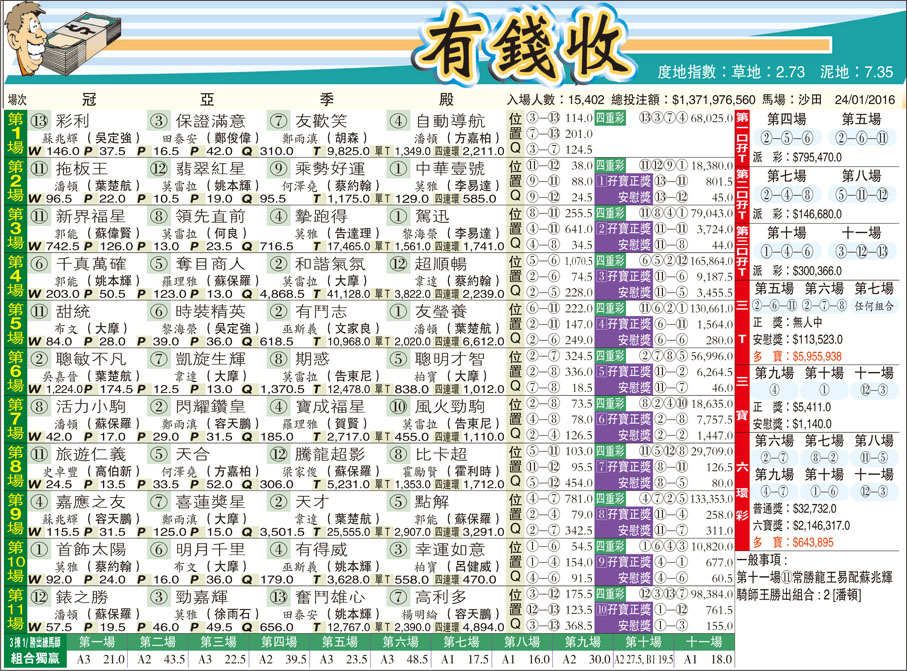
Task: Click the 組合獨贏 label at bottom left
Action: [x=33, y=659]
